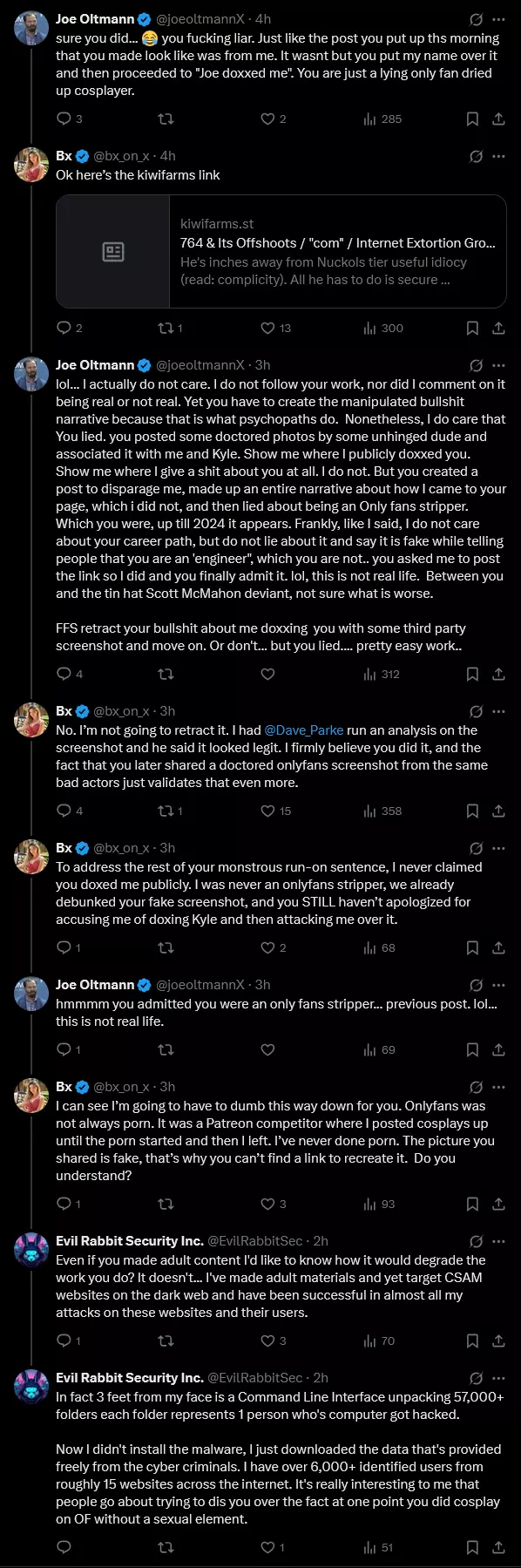Reply to Joe Oltmann's top post

64,119
